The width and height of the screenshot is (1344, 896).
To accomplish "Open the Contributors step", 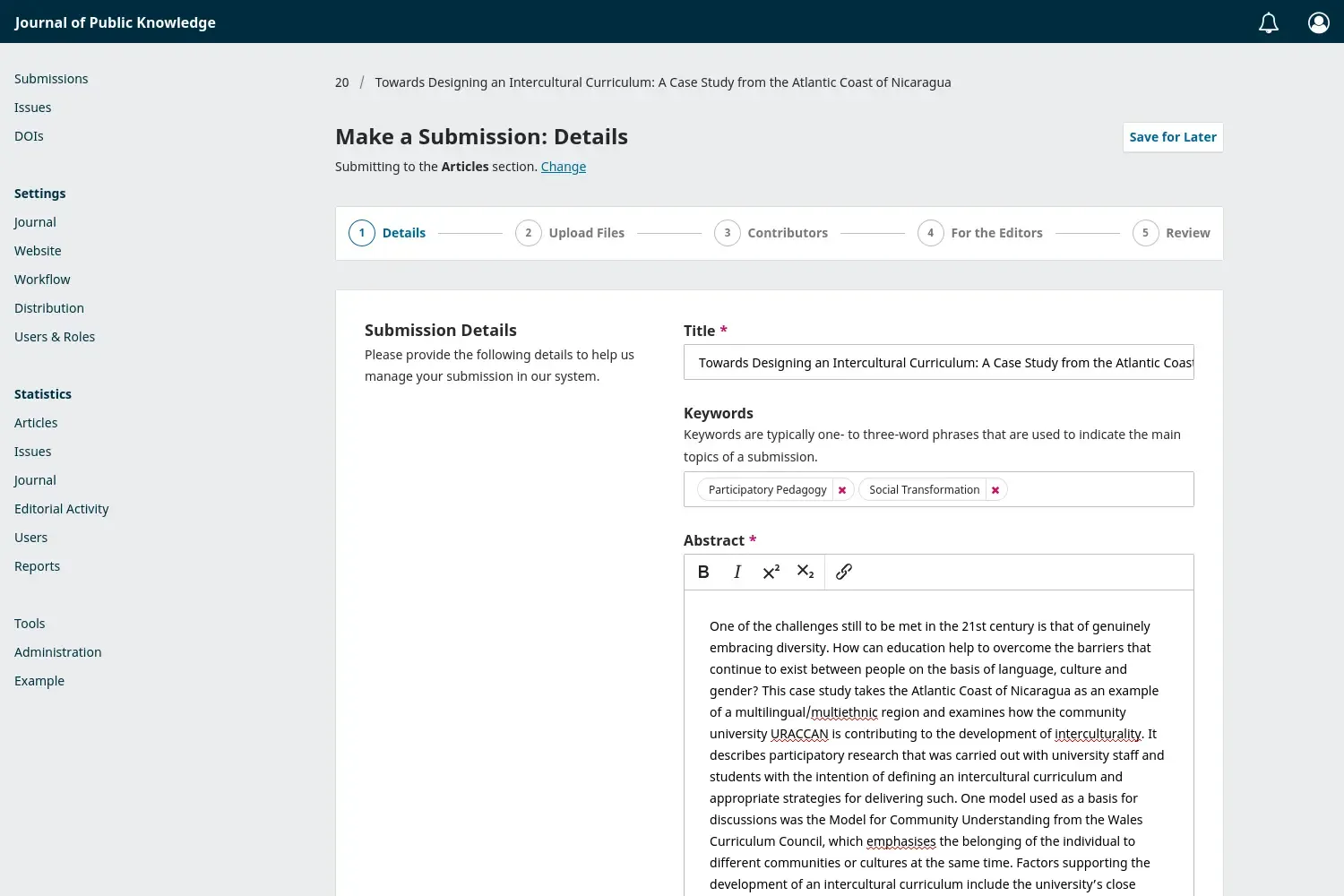I will (788, 233).
